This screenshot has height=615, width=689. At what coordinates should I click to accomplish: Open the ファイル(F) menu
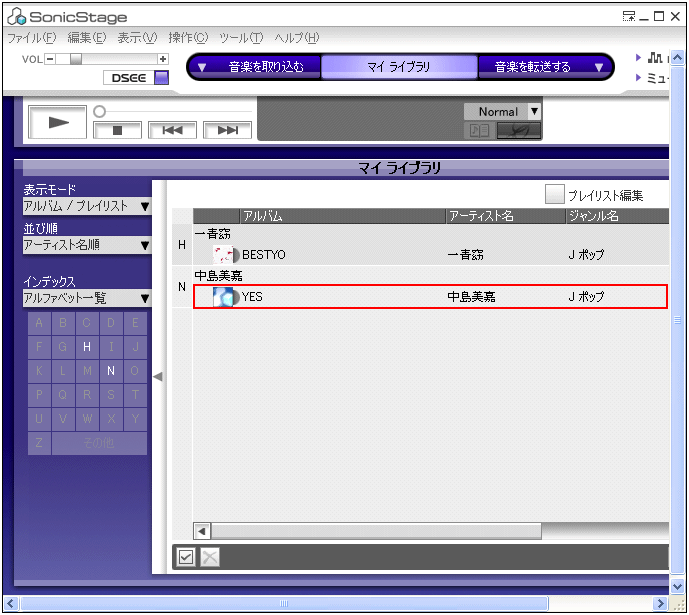[x=32, y=38]
